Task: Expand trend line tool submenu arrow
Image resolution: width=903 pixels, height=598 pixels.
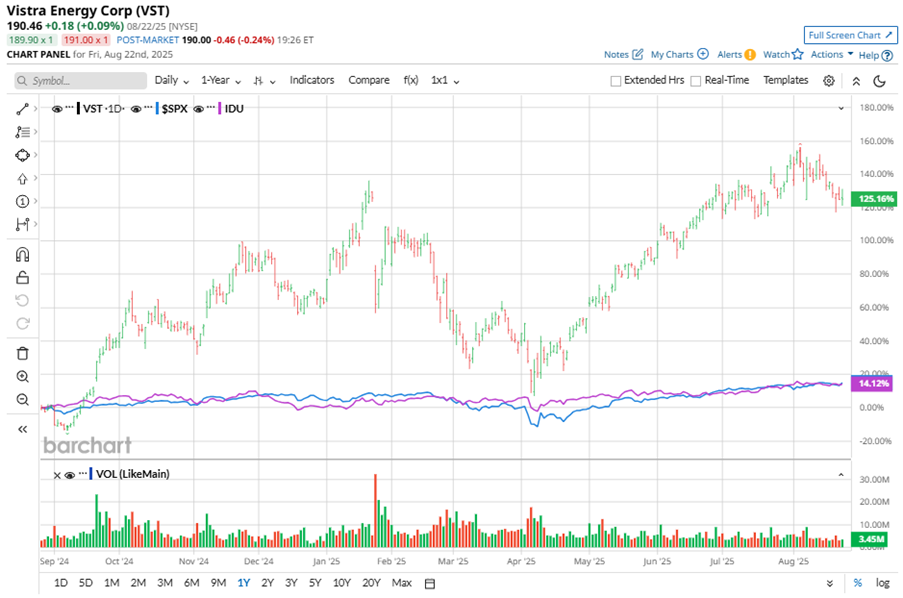Action: point(36,108)
